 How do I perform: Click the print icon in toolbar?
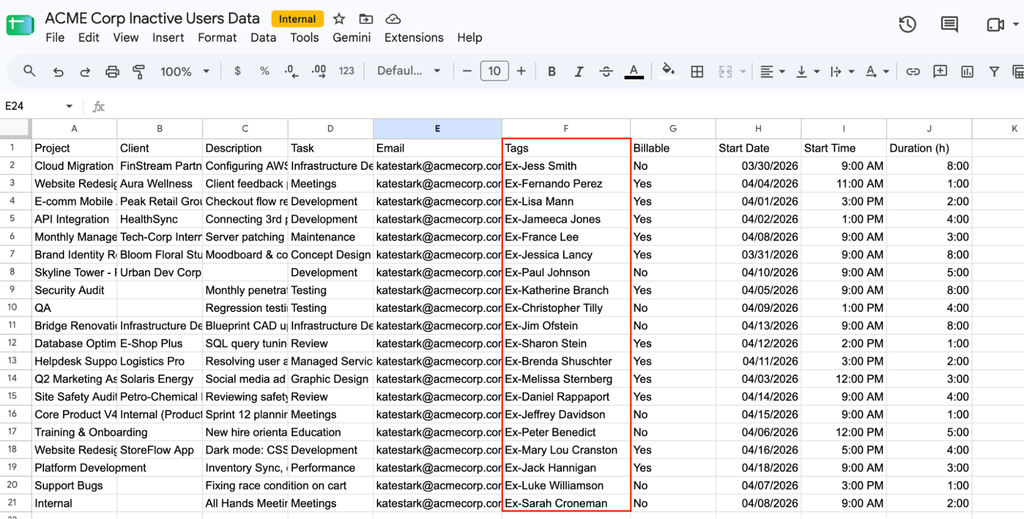112,71
